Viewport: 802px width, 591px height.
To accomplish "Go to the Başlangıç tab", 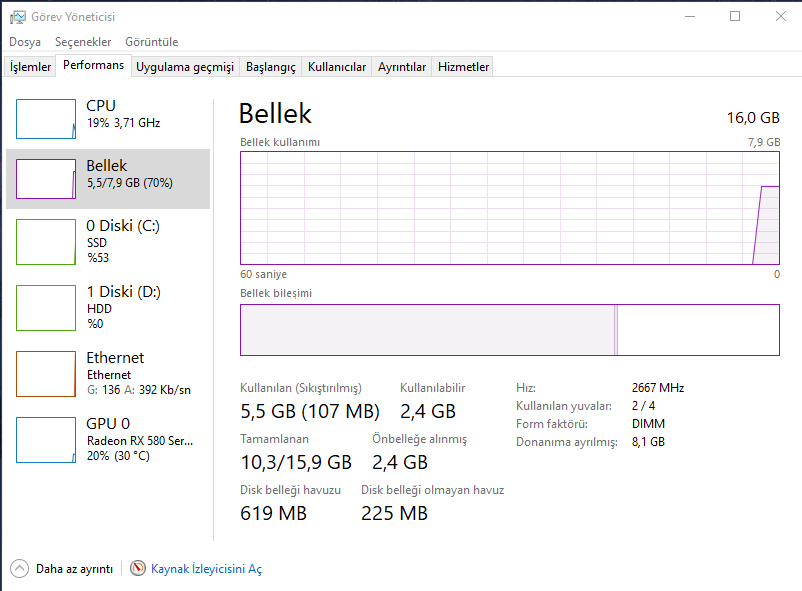I will pos(271,67).
